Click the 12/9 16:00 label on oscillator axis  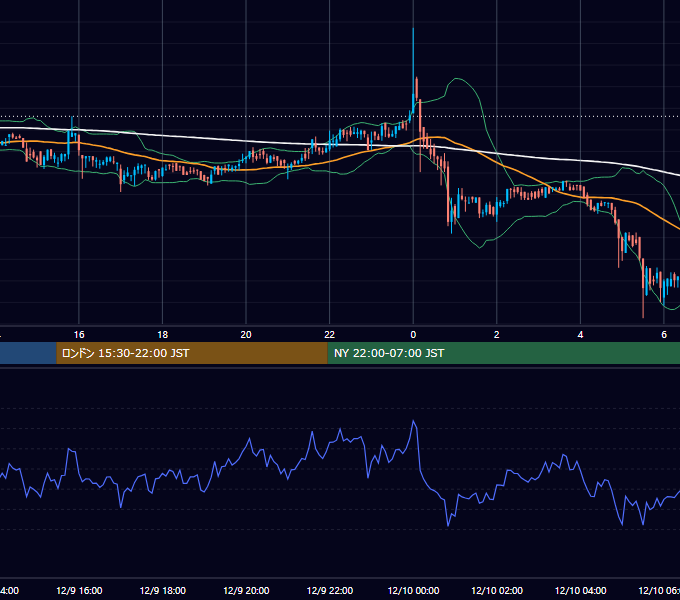(79, 590)
